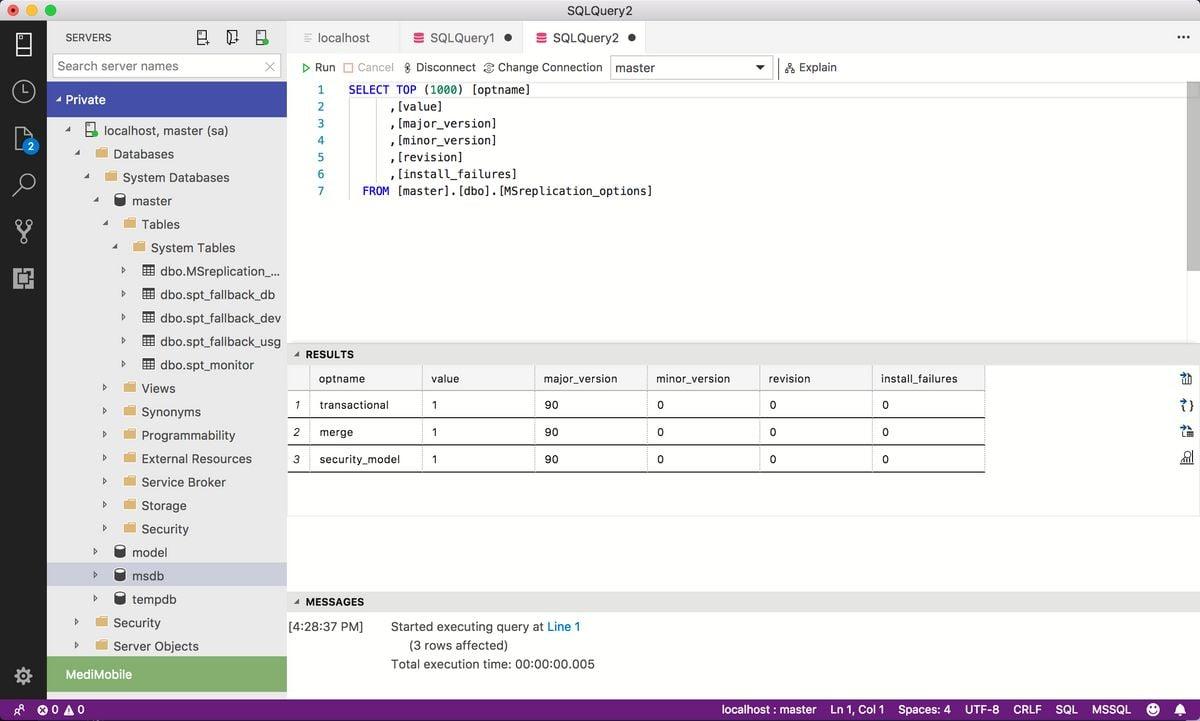The height and width of the screenshot is (721, 1200).
Task: Click the New Server Group icon
Action: [232, 38]
